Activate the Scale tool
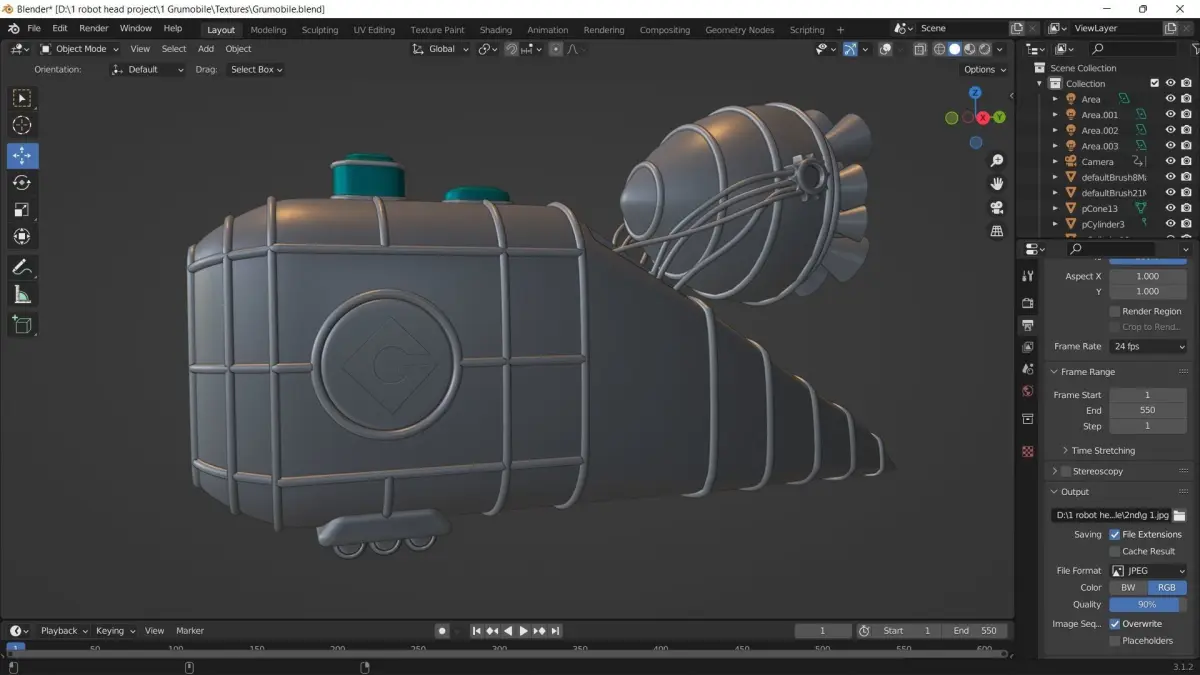Screen dimensions: 1200x675 click(22, 210)
